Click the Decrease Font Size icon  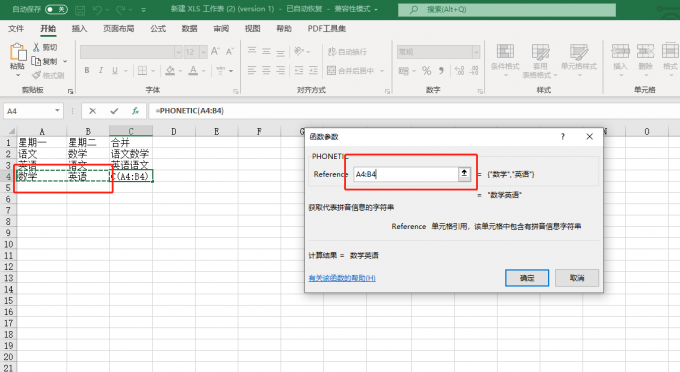(x=229, y=52)
